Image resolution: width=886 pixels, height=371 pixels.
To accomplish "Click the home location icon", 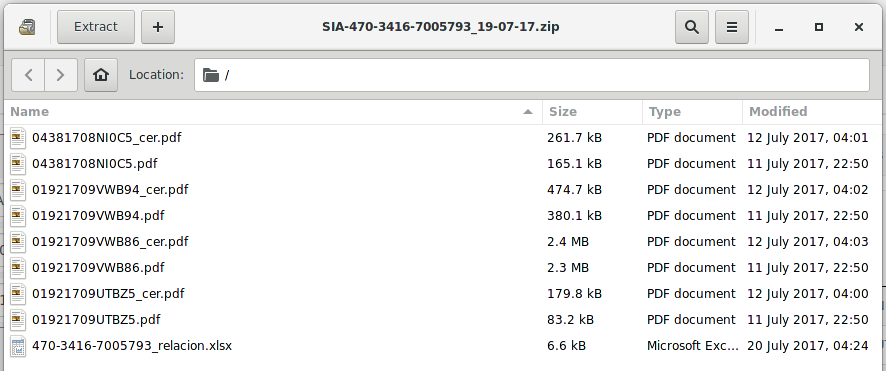I will tap(101, 75).
